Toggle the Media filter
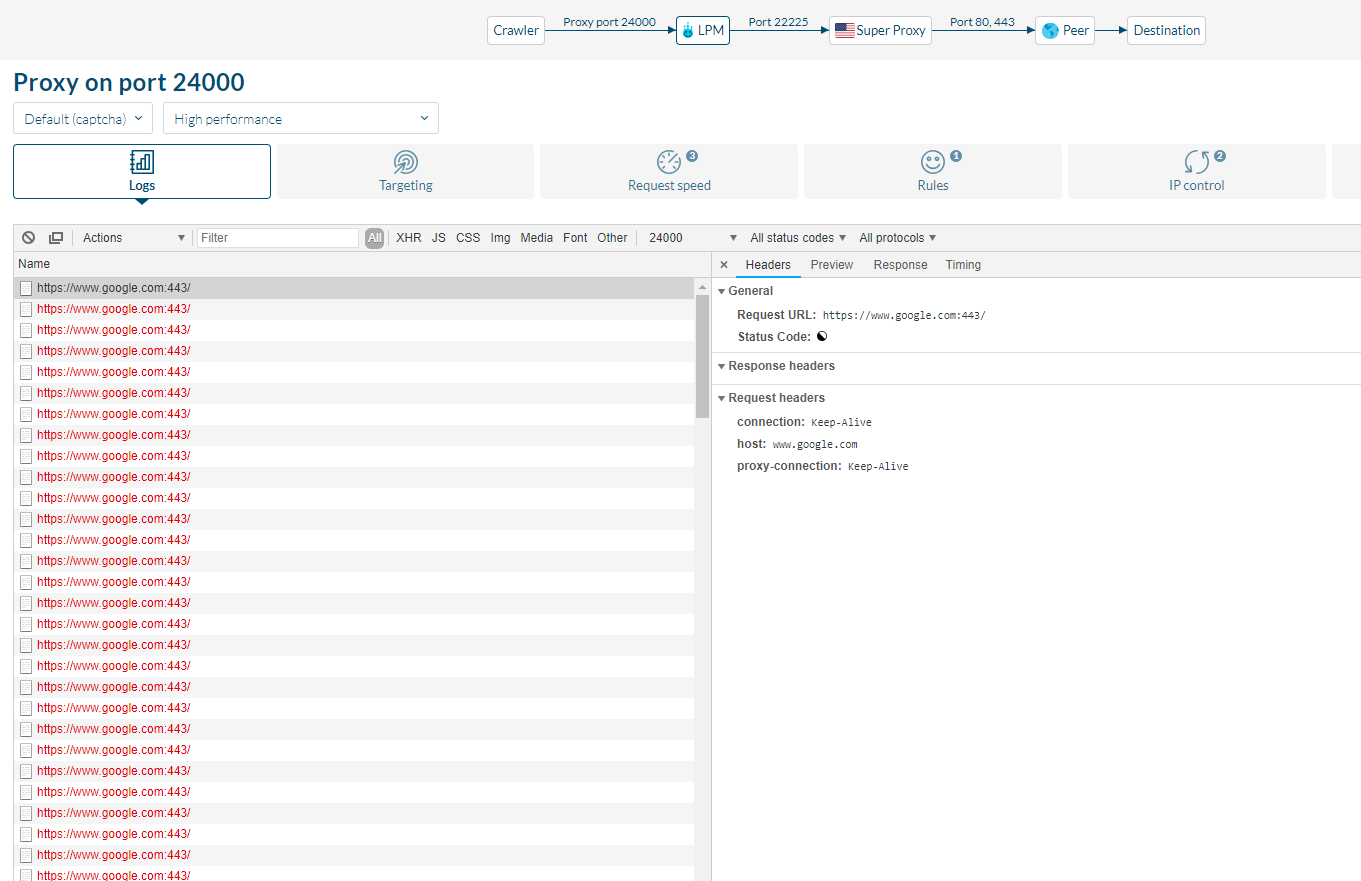Screen dimensions: 1361x881 [x=537, y=238]
